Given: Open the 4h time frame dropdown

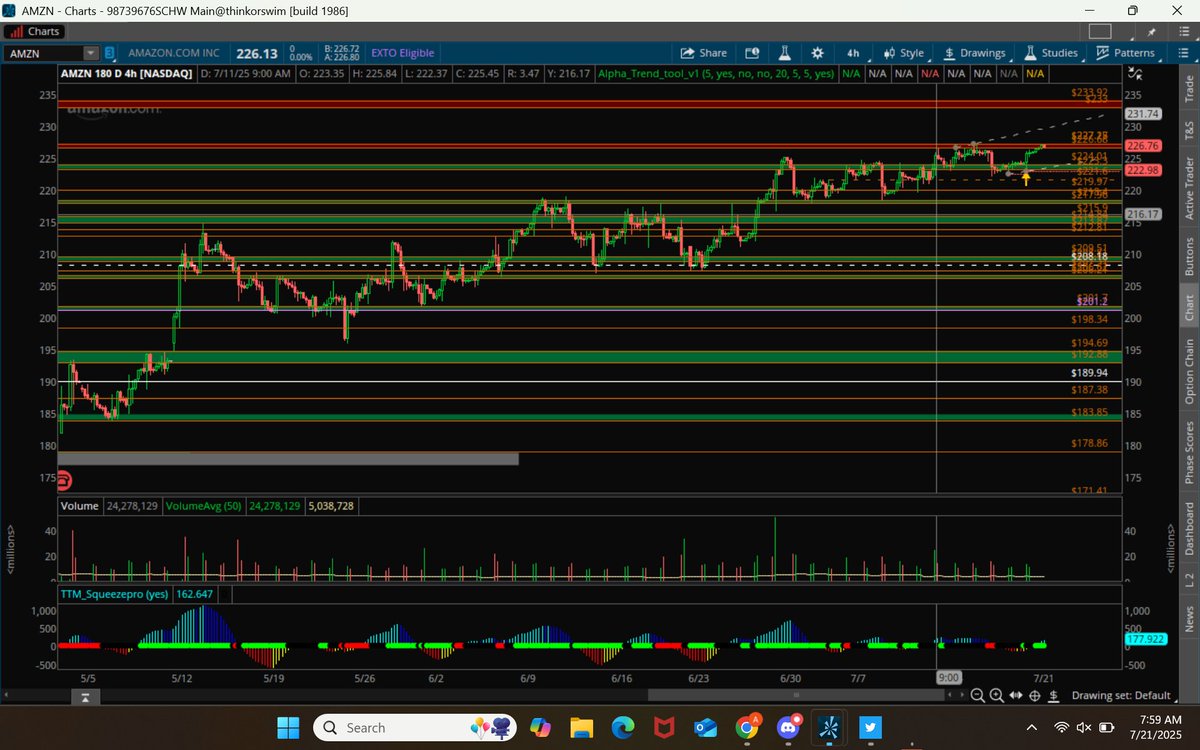Looking at the screenshot, I should click(x=853, y=53).
